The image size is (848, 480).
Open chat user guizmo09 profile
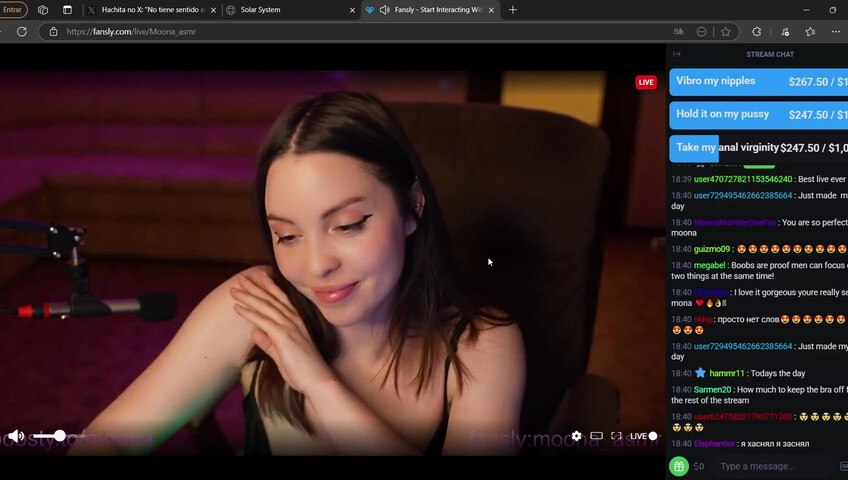pos(712,249)
